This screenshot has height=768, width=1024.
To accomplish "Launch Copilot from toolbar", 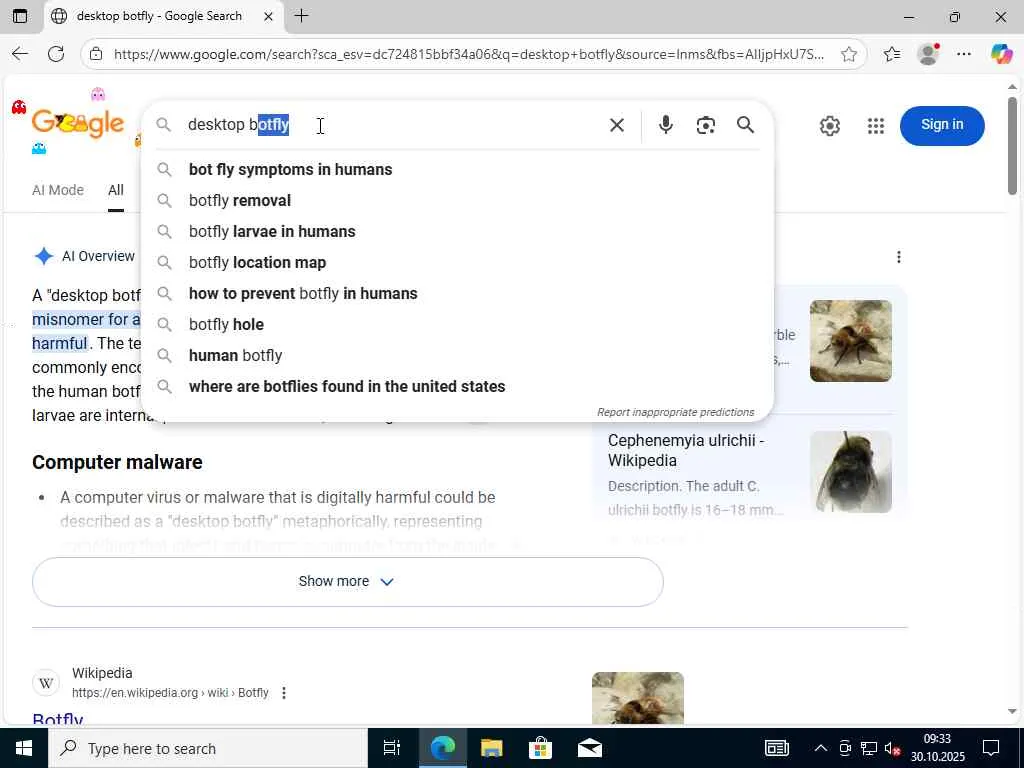I will 1001,54.
